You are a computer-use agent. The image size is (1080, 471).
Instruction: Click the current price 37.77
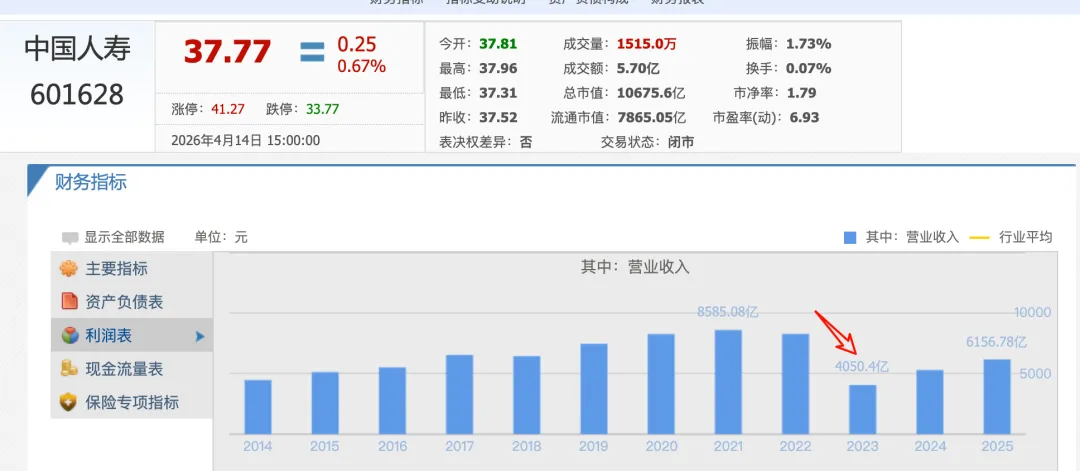click(x=227, y=52)
